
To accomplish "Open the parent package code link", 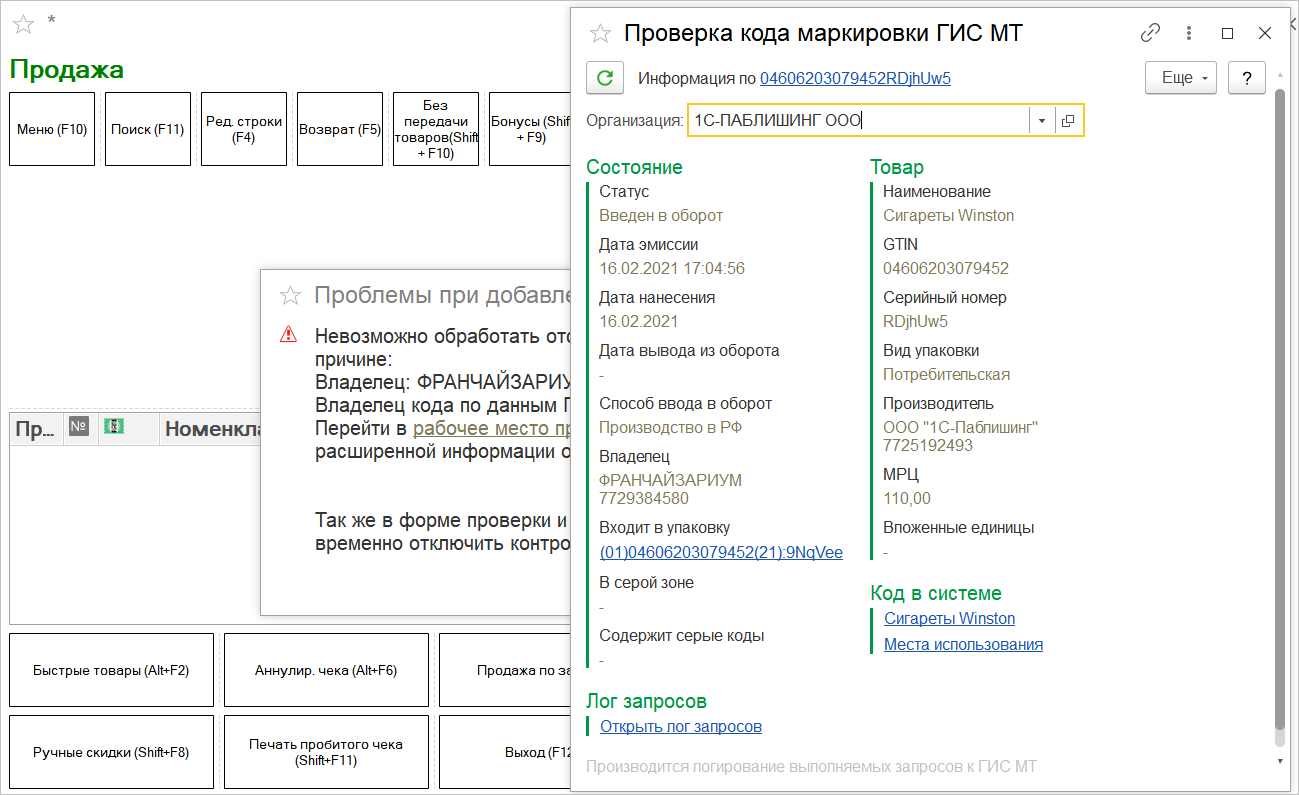I will 721,552.
